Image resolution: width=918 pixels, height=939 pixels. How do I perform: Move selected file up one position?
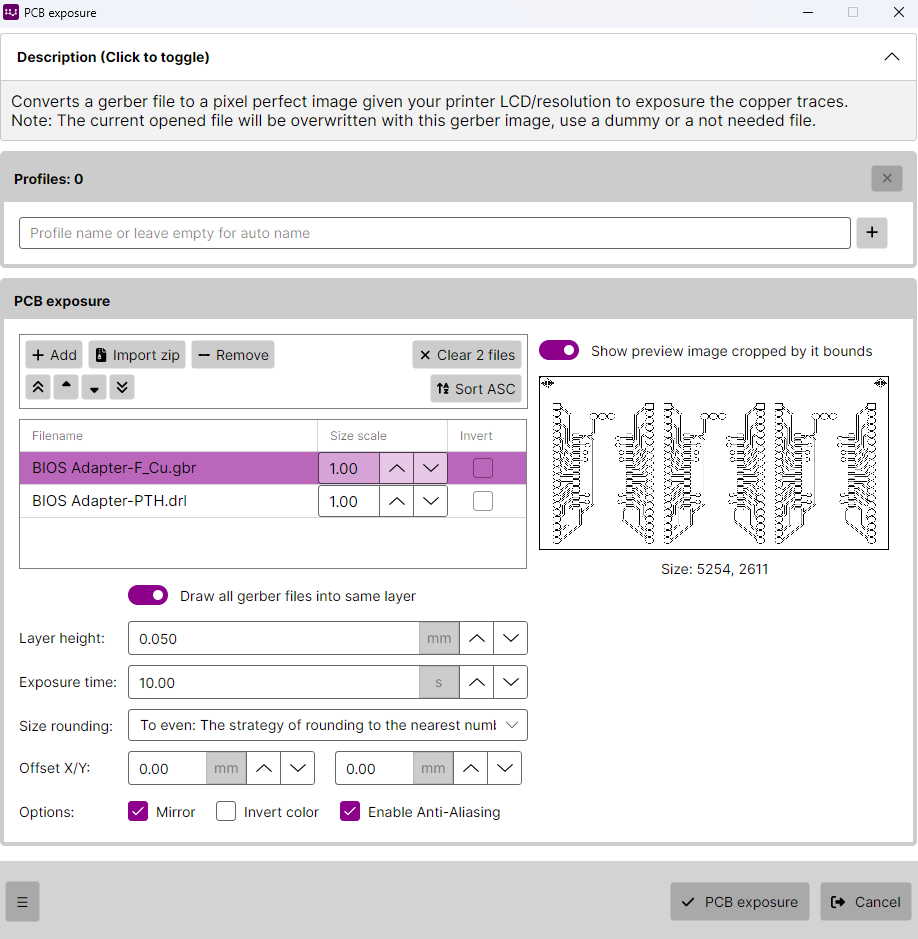pyautogui.click(x=66, y=387)
